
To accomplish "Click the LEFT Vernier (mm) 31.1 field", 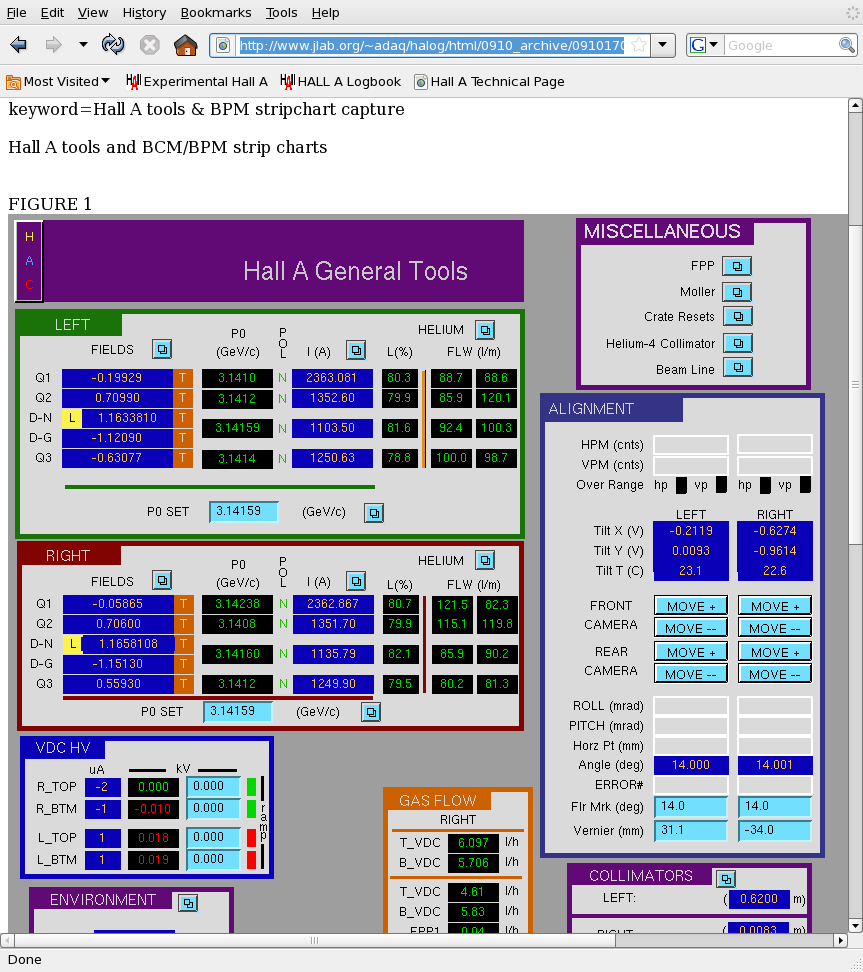I will point(691,830).
